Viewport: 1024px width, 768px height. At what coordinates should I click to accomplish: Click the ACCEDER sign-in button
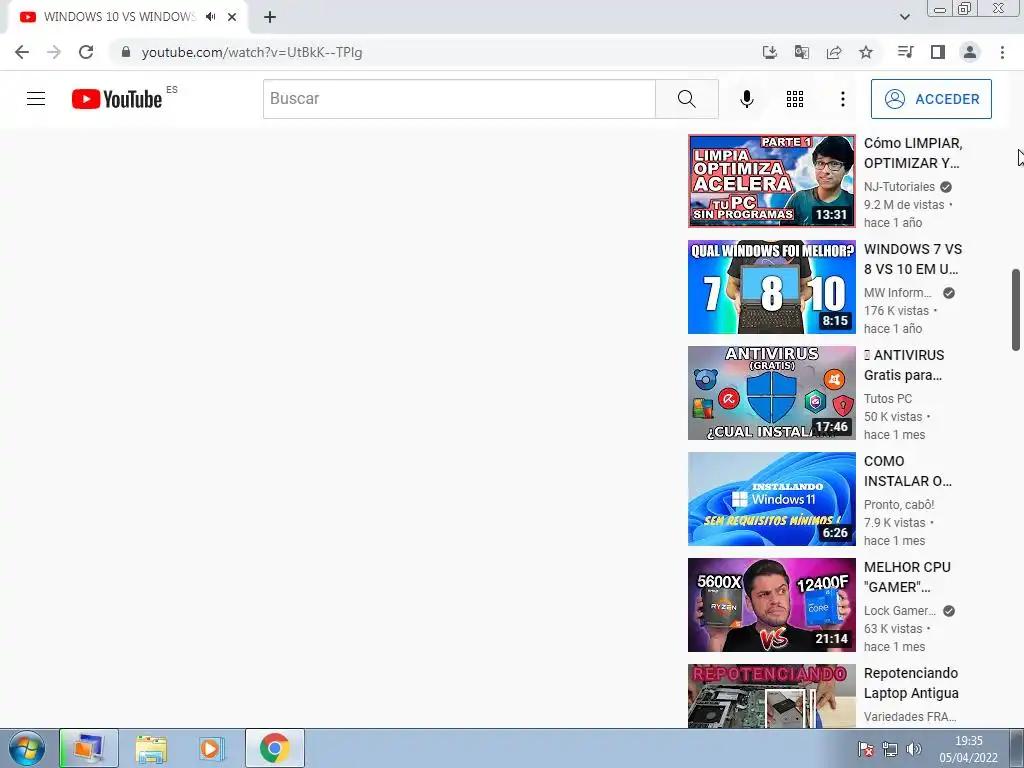pos(931,99)
